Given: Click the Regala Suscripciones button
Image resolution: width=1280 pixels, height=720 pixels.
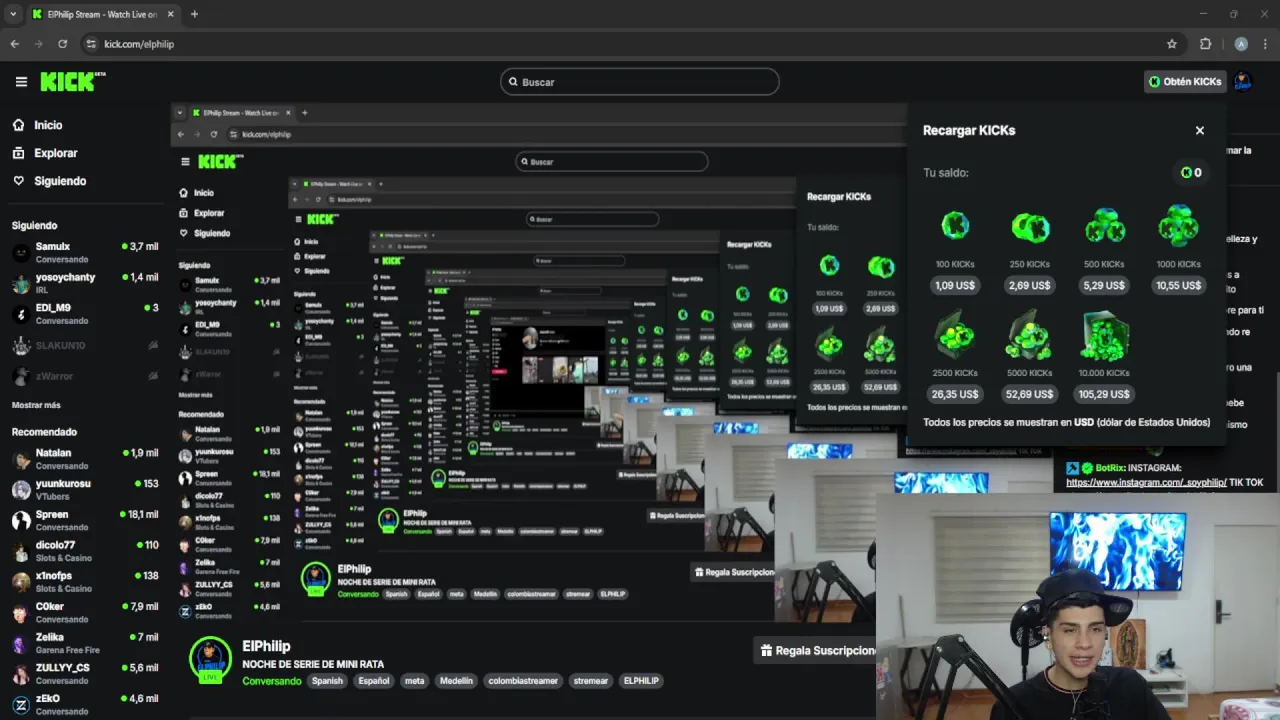Looking at the screenshot, I should click(x=817, y=650).
